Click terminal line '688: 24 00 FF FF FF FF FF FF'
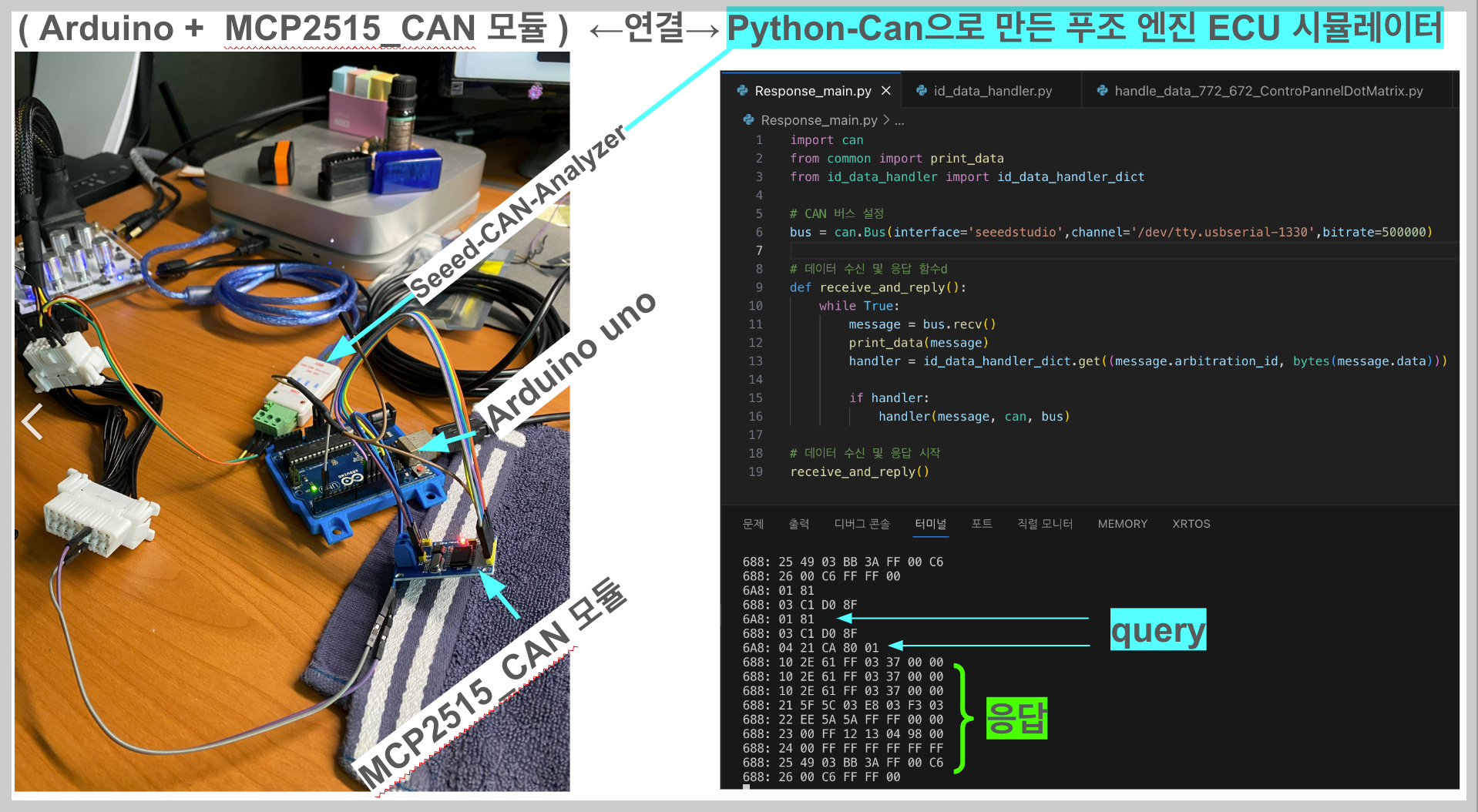The image size is (1478, 812). click(x=843, y=748)
